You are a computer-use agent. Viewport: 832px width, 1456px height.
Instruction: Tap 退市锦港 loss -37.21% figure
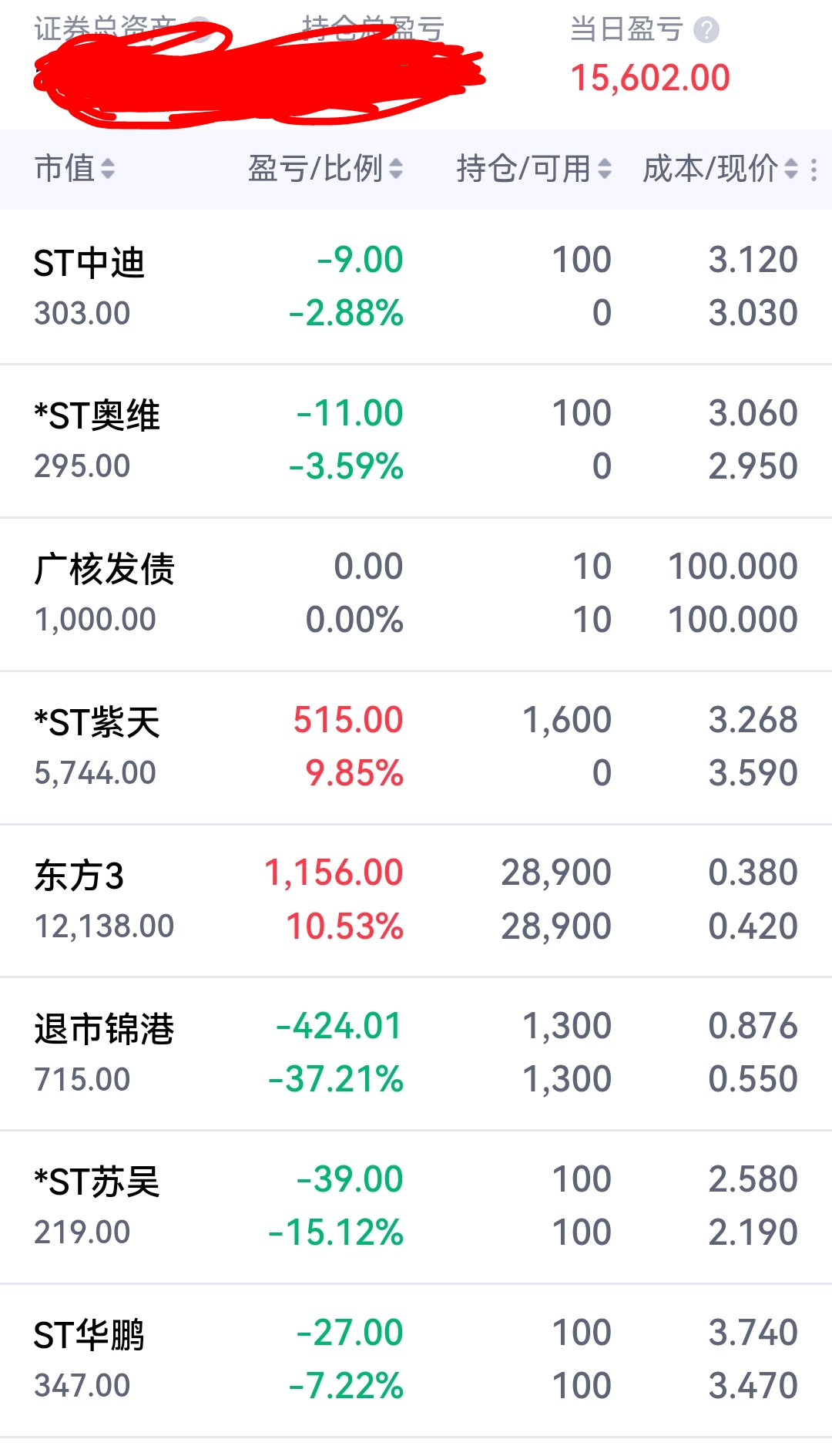coord(336,1079)
